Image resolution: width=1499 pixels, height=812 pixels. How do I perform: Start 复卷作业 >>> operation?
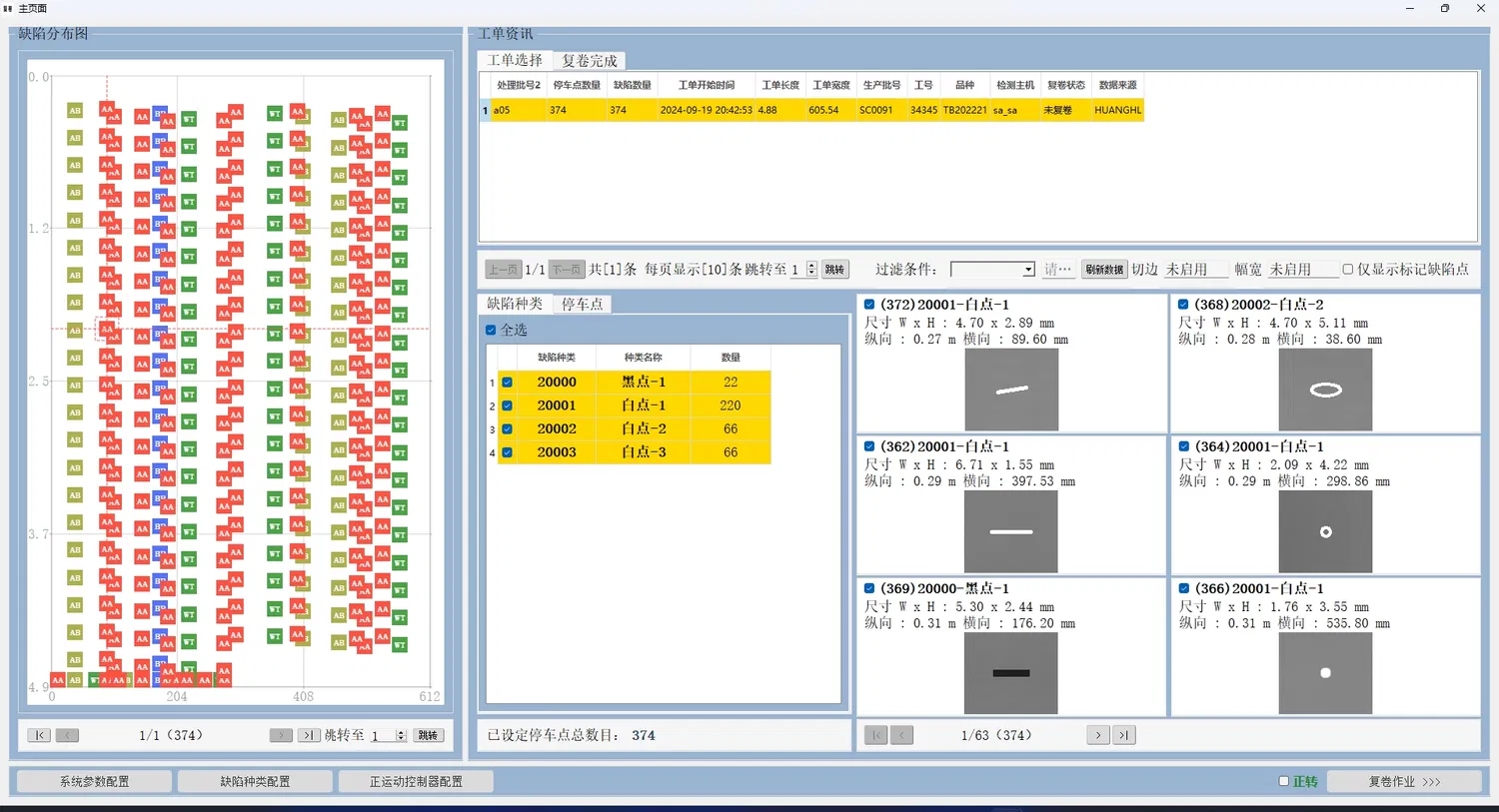pos(1404,781)
